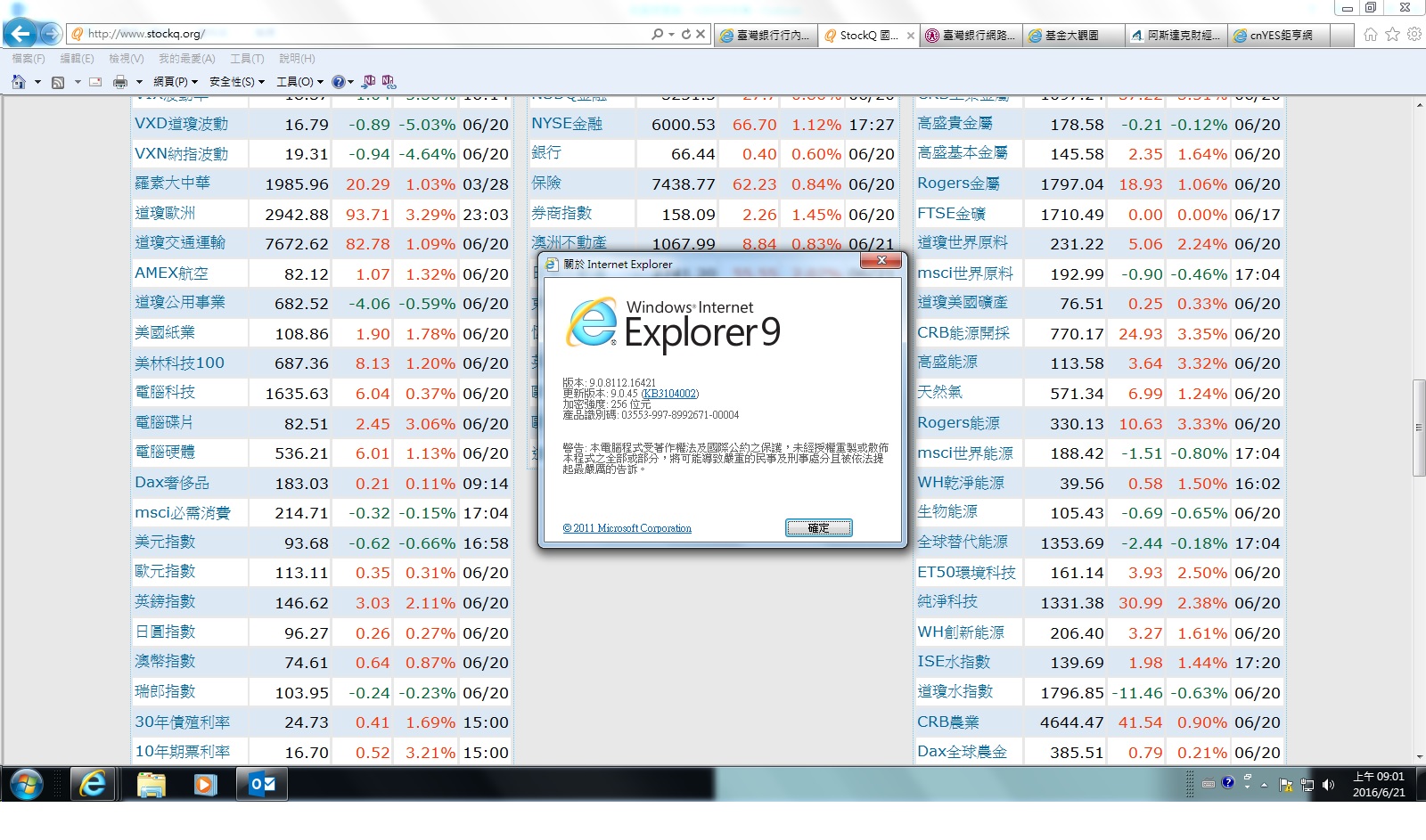Screen dimensions: 1426x840
Task: Open the 工具(O) dropdown in command bar
Action: point(299,82)
